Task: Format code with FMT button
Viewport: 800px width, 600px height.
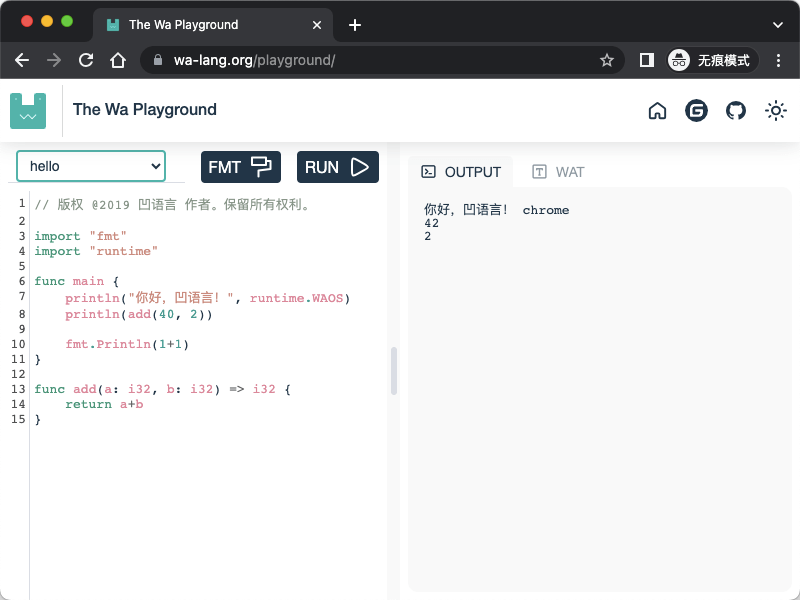Action: [x=240, y=167]
